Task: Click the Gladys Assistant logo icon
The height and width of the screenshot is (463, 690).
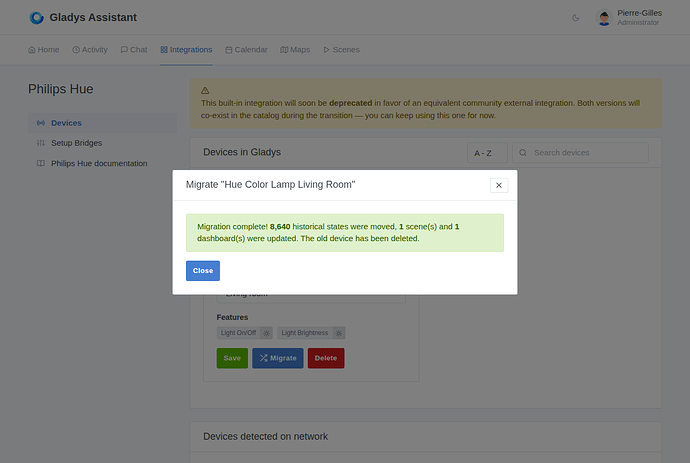Action: click(x=37, y=18)
